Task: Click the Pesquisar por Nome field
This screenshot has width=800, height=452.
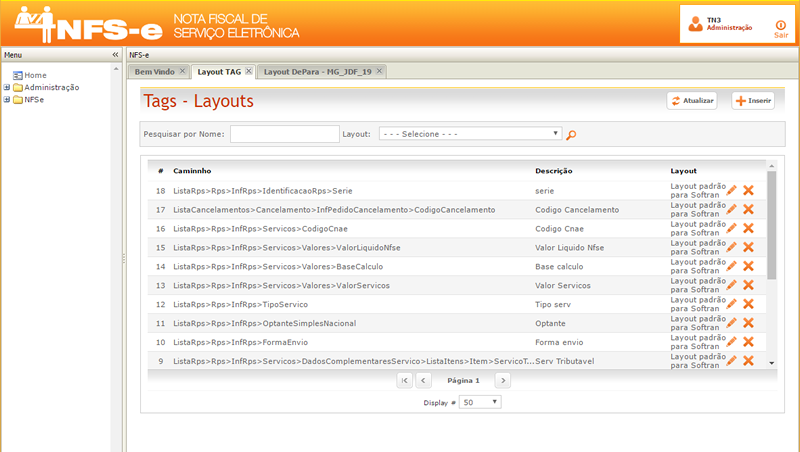Action: coord(285,133)
